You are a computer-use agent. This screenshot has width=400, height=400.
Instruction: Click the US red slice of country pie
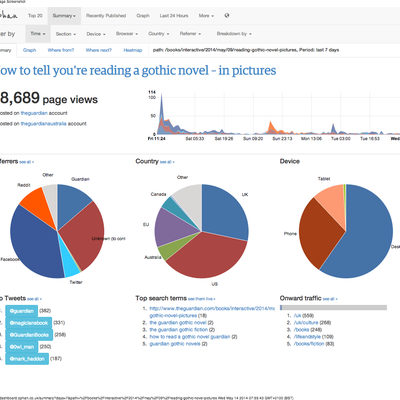207,257
